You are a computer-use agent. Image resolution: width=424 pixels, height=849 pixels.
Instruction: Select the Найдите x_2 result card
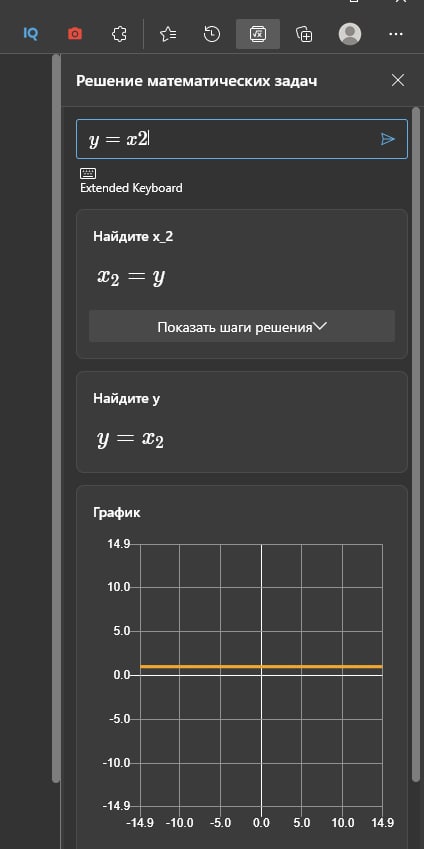242,284
